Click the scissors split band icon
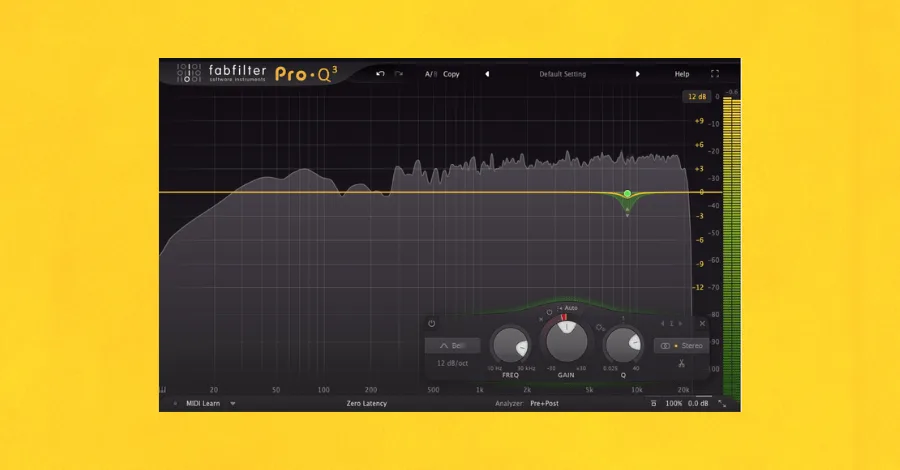The width and height of the screenshot is (900, 470). 681,363
